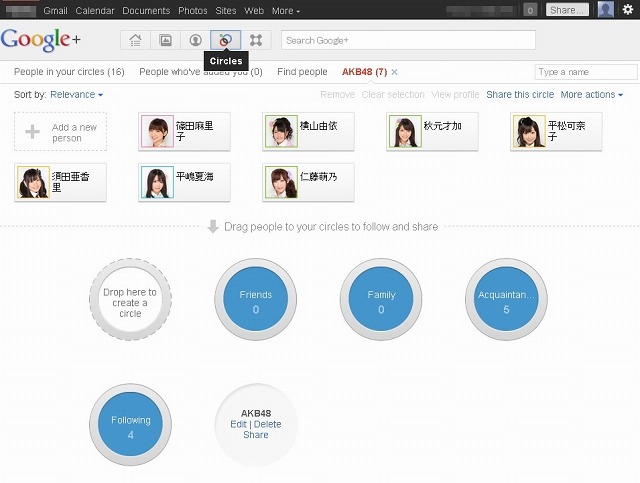This screenshot has width=640, height=483.
Task: Click the Add a new person box
Action: pyautogui.click(x=60, y=132)
